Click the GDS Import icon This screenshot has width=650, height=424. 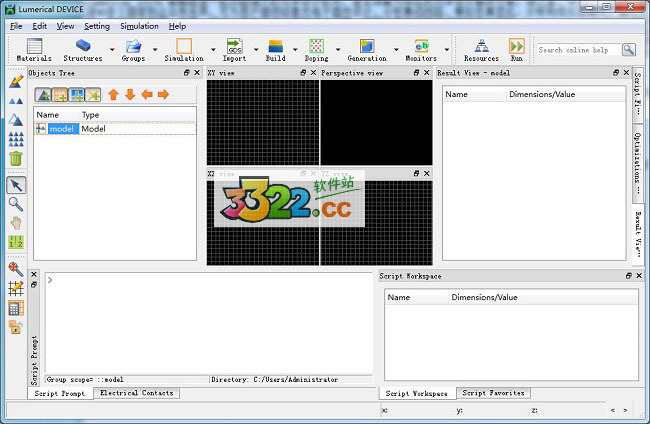click(234, 50)
